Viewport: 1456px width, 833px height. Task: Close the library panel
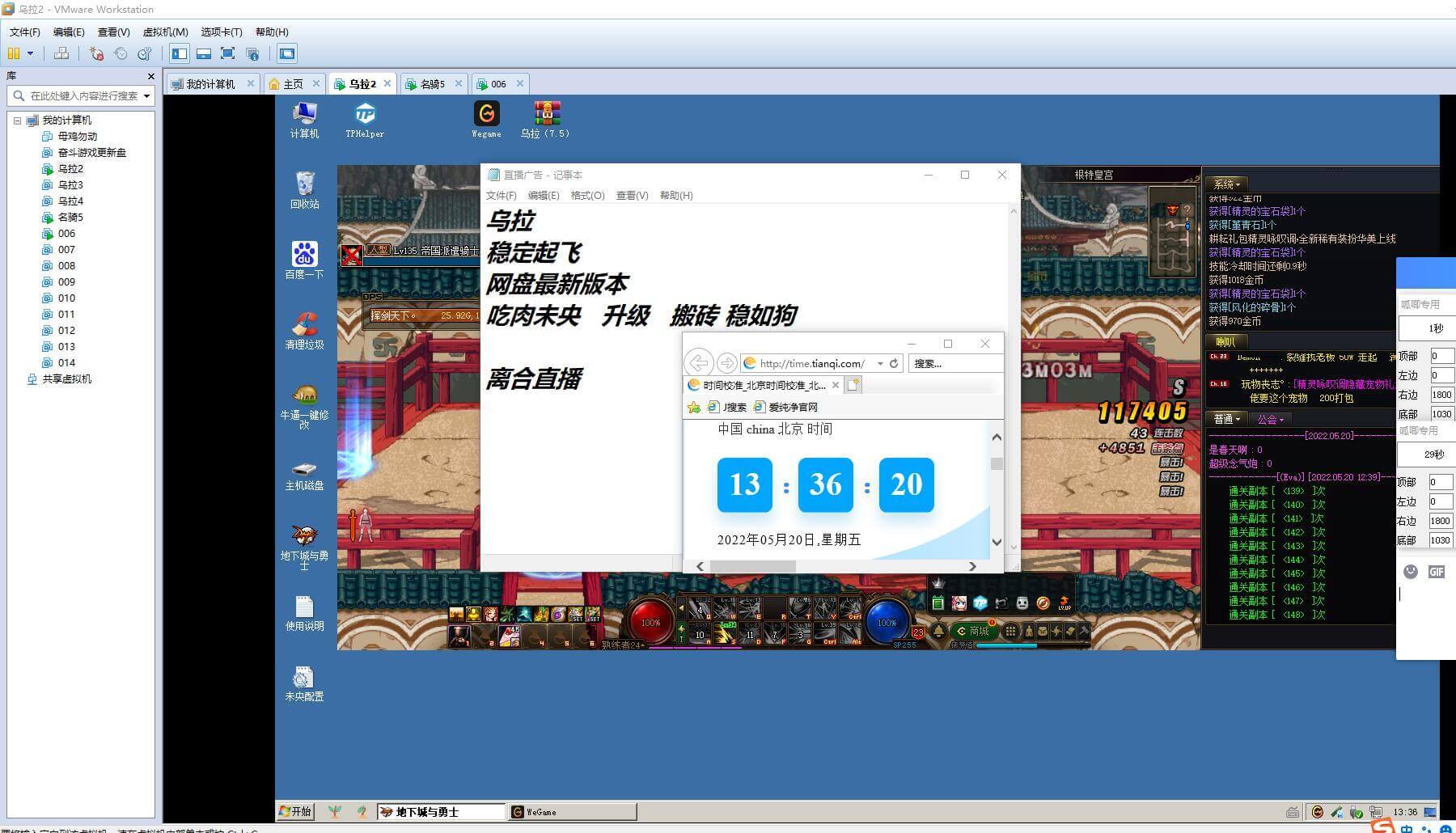tap(150, 76)
